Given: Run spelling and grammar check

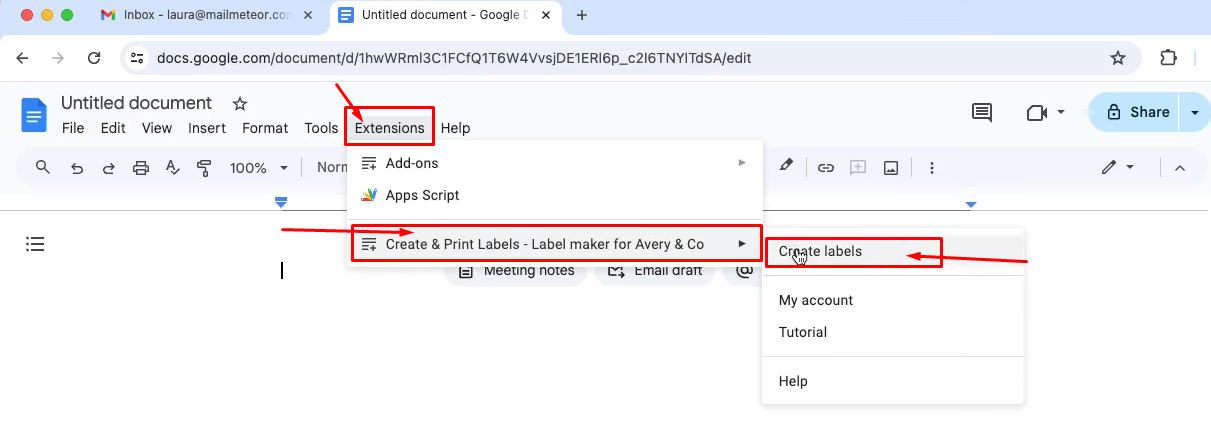Looking at the screenshot, I should [172, 168].
